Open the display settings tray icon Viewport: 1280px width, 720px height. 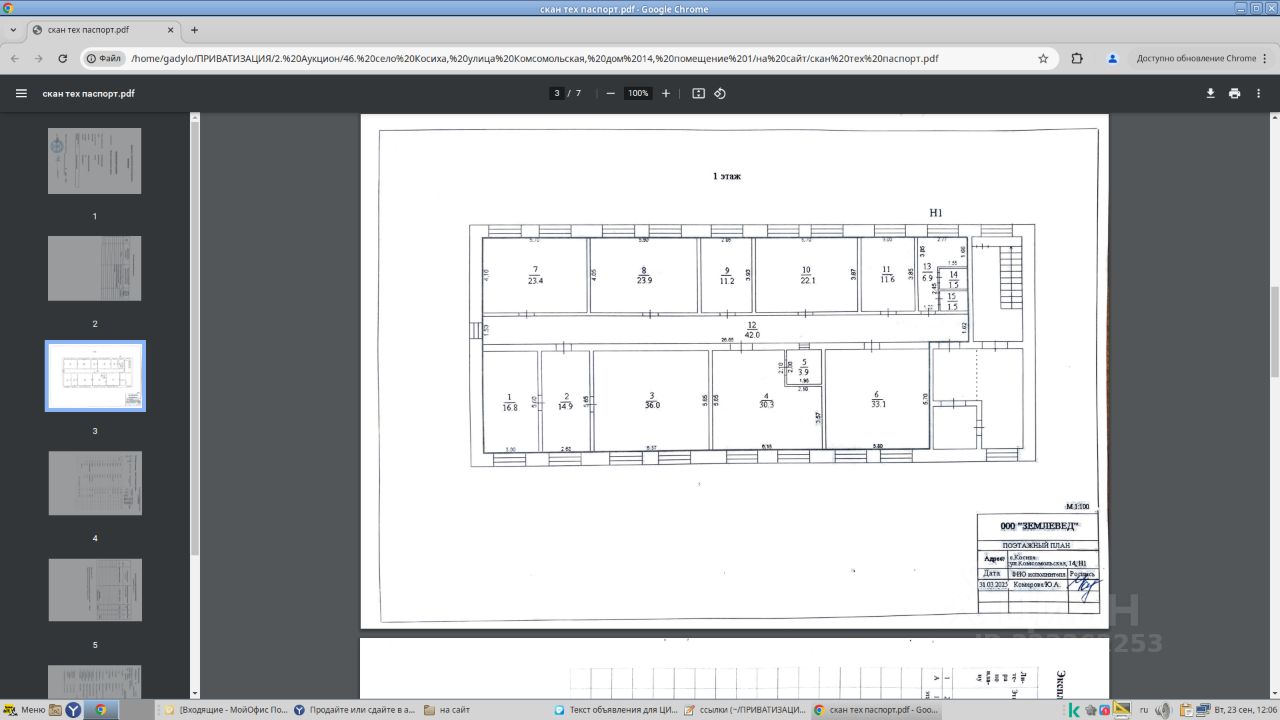[1123, 710]
